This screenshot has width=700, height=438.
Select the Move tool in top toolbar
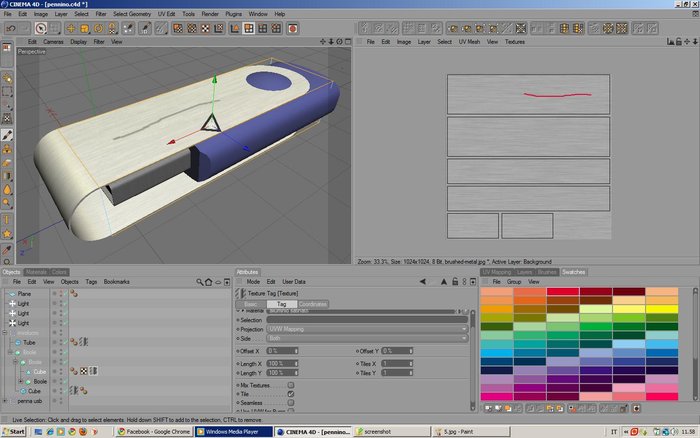[71, 29]
